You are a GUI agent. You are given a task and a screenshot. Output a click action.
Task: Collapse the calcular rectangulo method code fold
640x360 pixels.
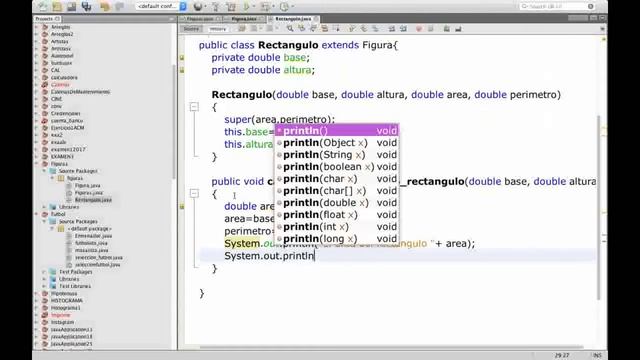[x=194, y=193]
